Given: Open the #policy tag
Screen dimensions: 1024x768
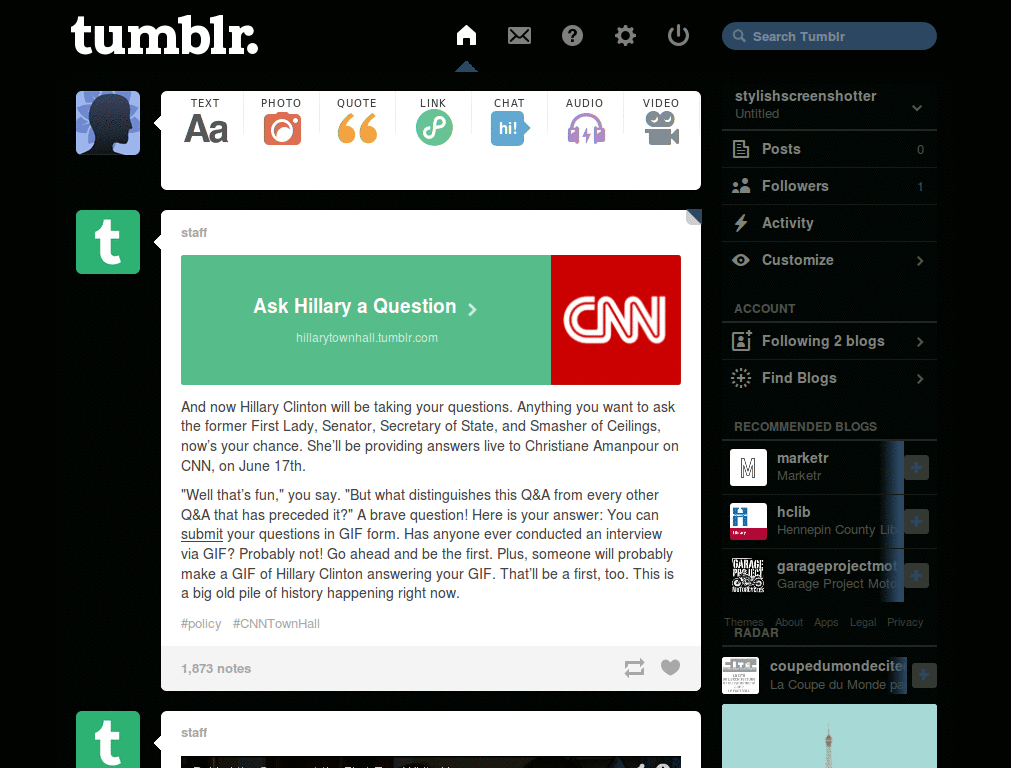Looking at the screenshot, I should (x=201, y=624).
